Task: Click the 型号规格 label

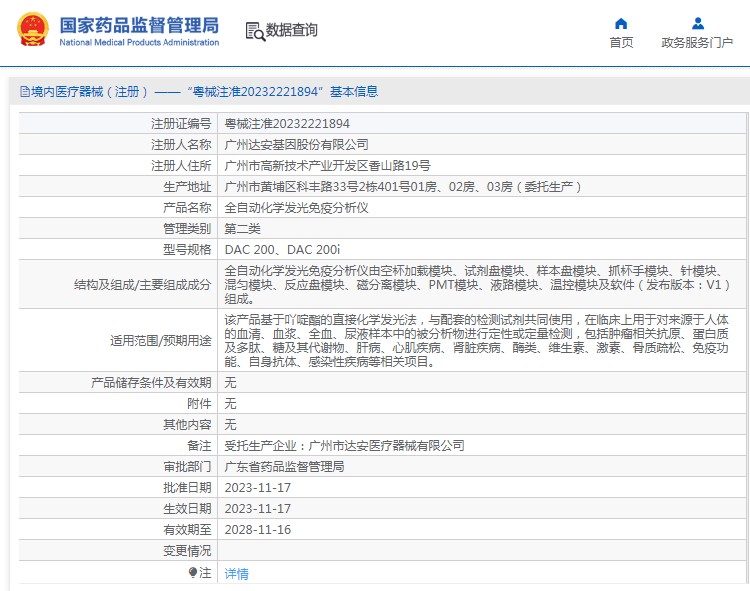Action: pos(187,250)
